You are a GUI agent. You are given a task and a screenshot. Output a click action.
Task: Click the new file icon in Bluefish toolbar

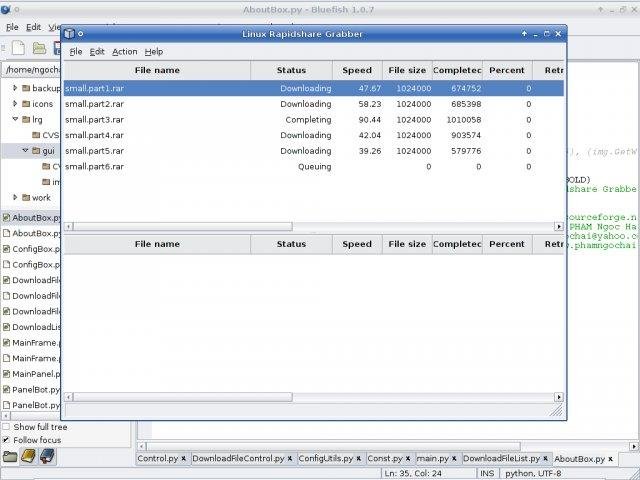(x=18, y=48)
